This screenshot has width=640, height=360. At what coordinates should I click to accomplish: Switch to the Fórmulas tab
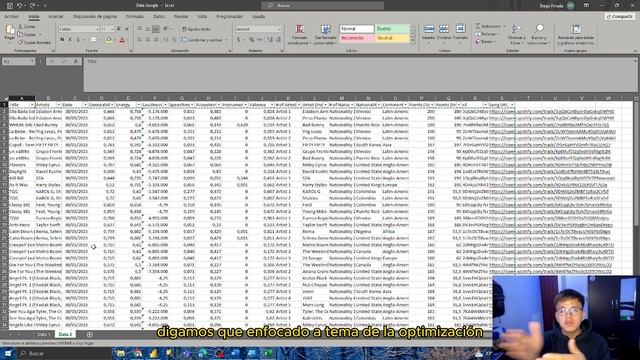(x=135, y=17)
